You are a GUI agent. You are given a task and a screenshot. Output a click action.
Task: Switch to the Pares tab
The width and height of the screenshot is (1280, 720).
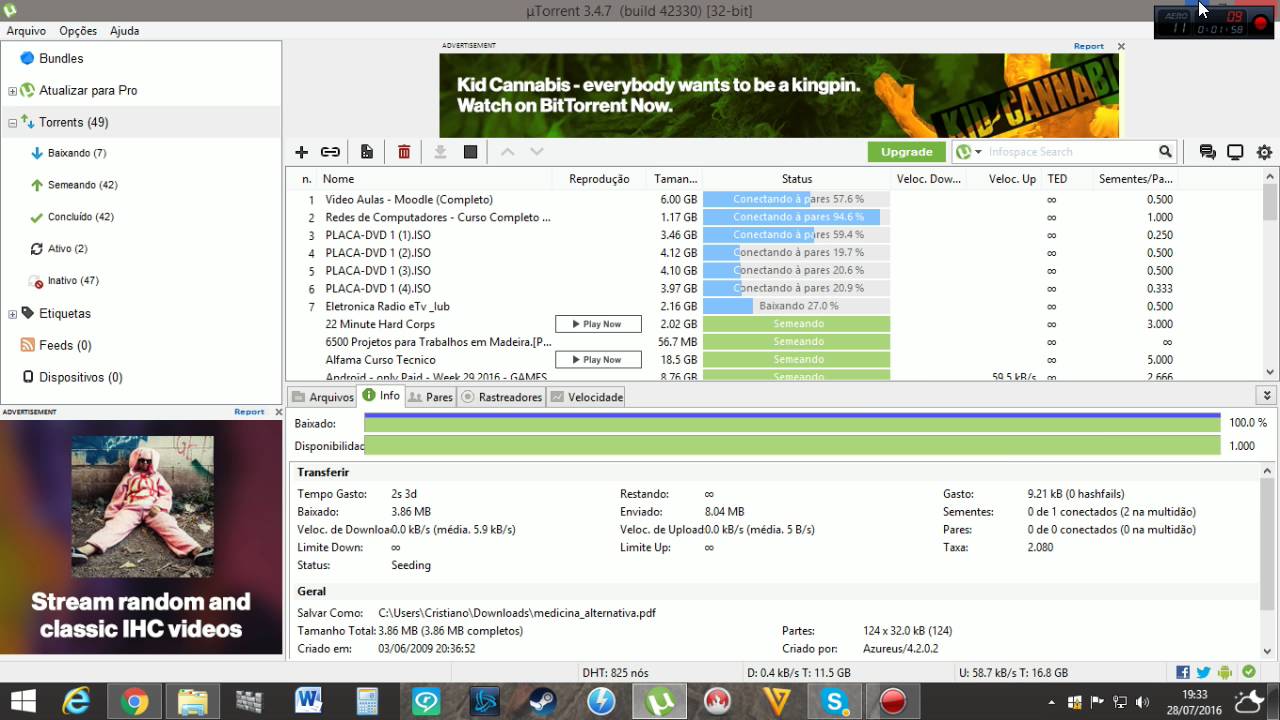click(431, 397)
